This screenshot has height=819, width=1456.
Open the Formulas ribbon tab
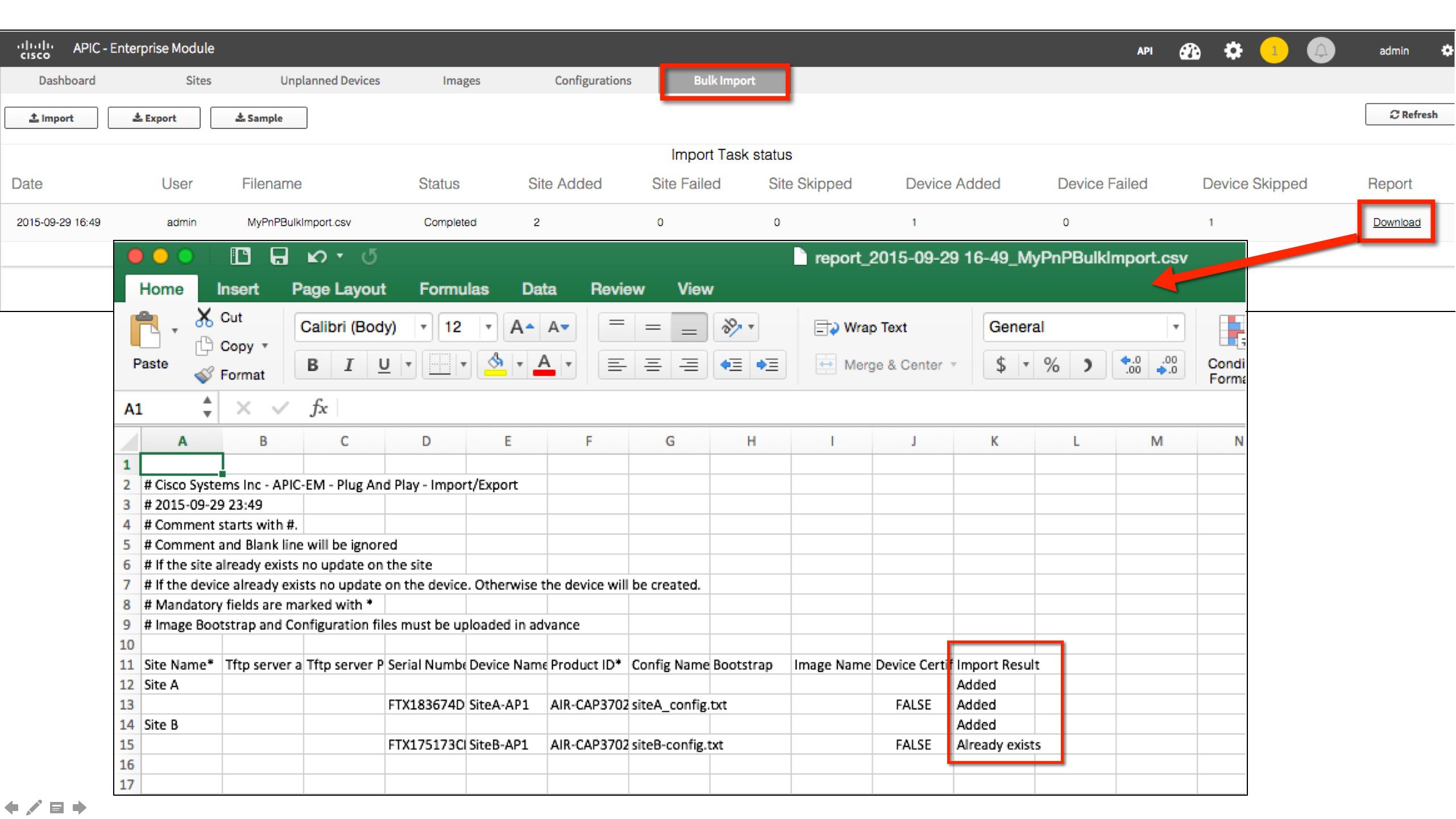click(454, 289)
